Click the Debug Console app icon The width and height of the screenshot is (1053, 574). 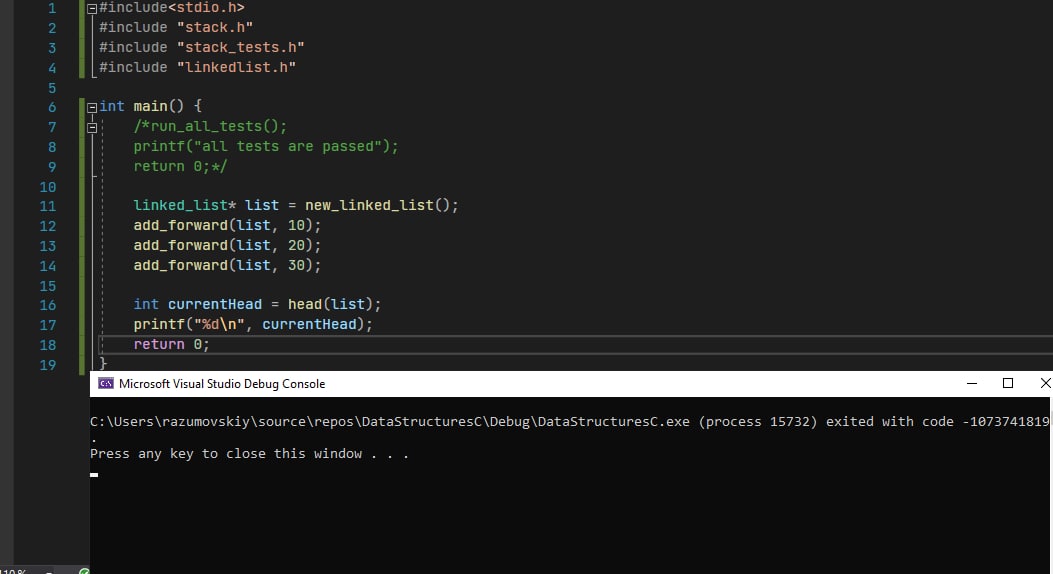pos(106,383)
